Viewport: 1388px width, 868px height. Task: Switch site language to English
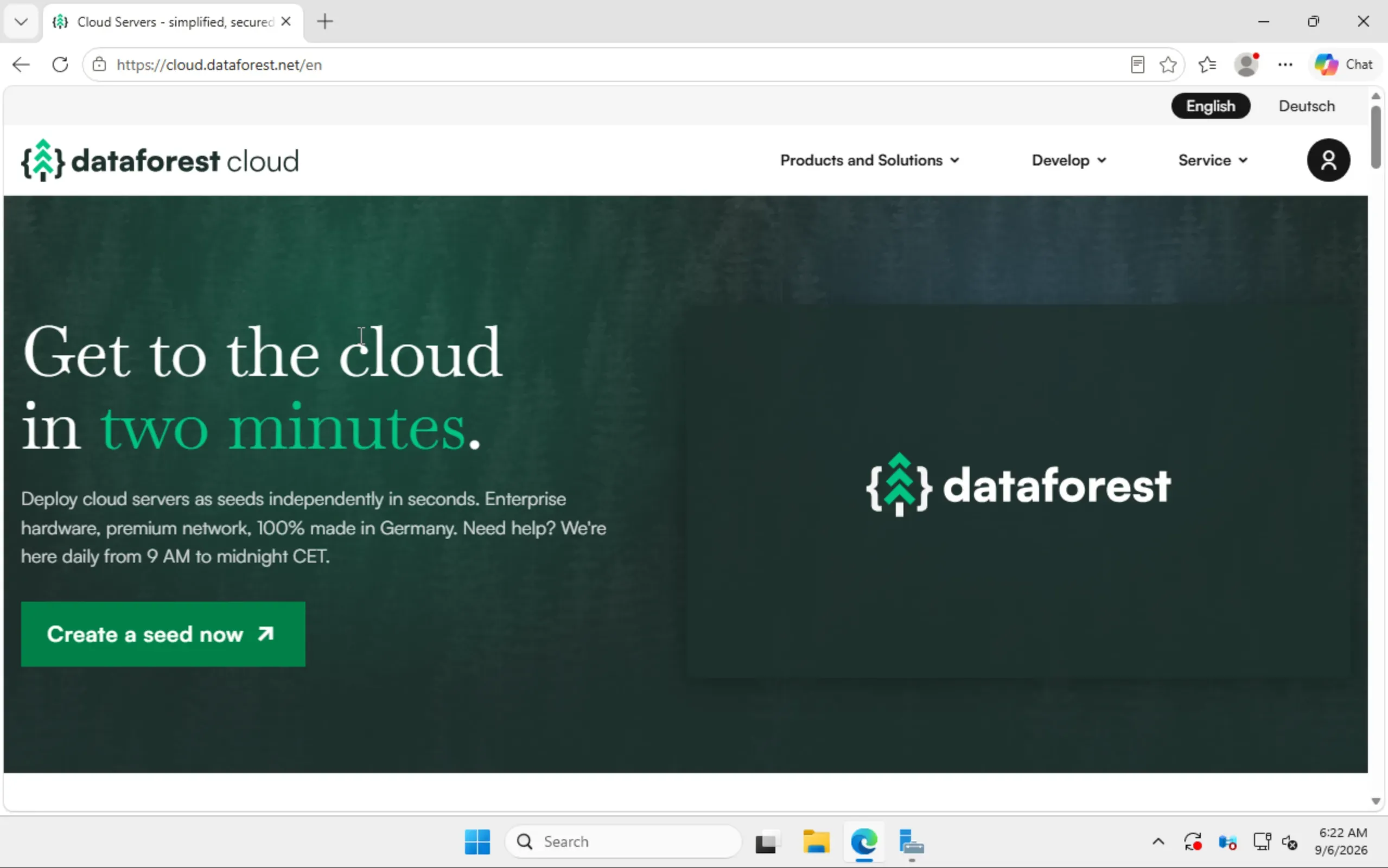[1211, 106]
